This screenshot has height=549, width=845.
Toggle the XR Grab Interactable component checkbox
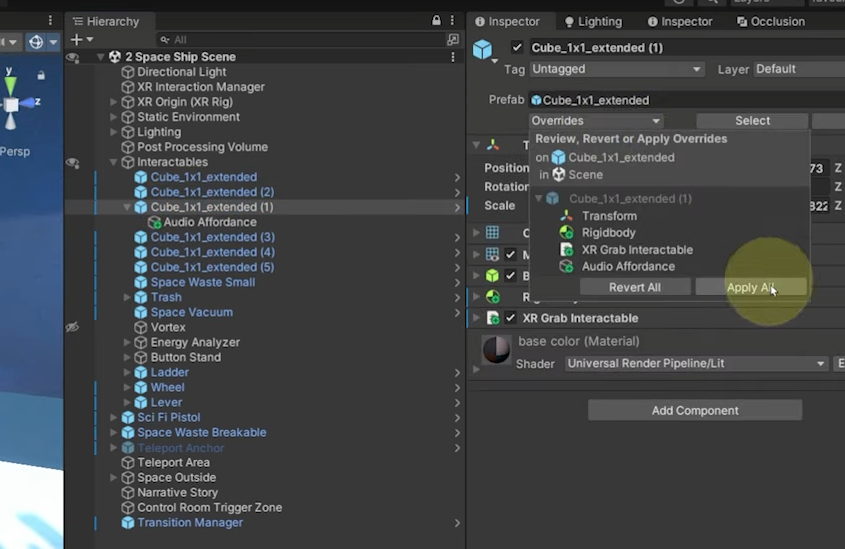click(510, 318)
